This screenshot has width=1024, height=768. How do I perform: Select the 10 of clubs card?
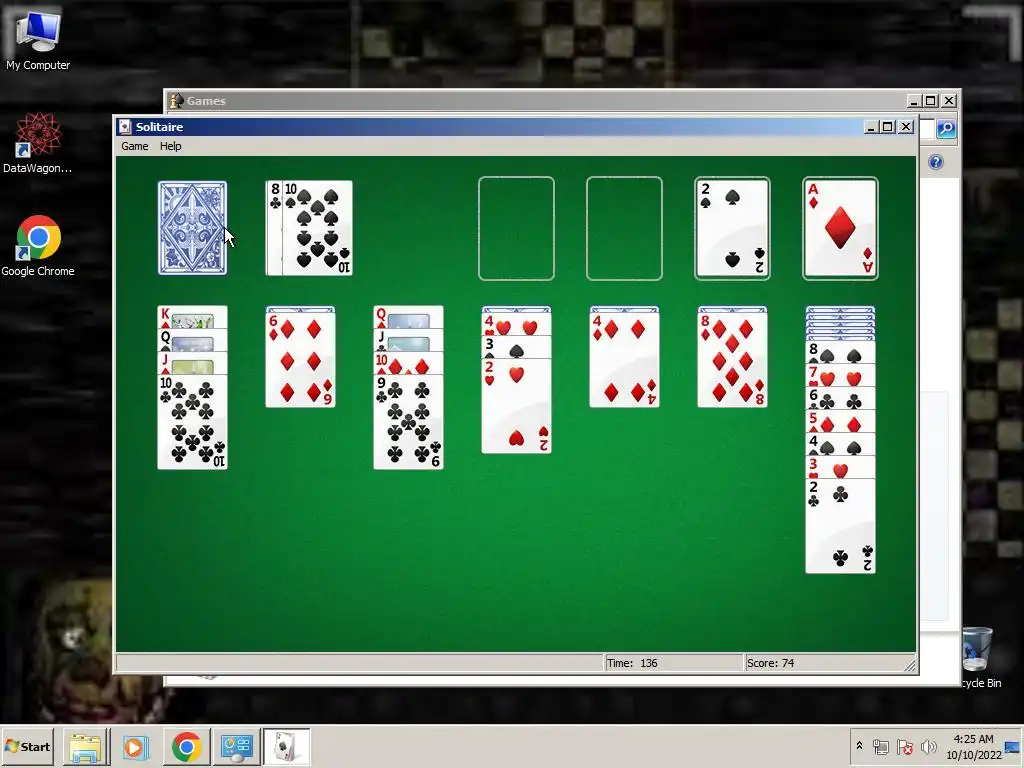tap(192, 422)
